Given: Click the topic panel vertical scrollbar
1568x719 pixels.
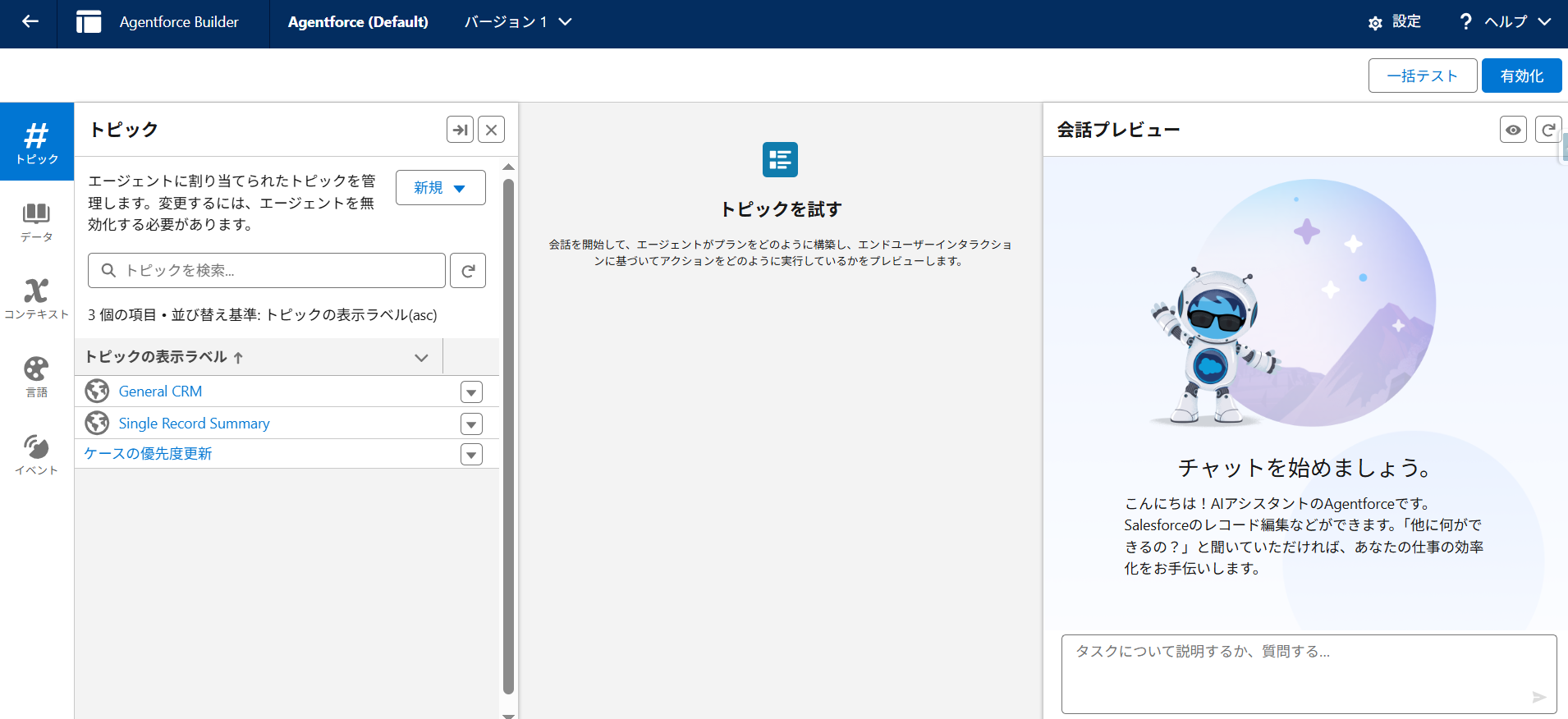Looking at the screenshot, I should point(508,436).
